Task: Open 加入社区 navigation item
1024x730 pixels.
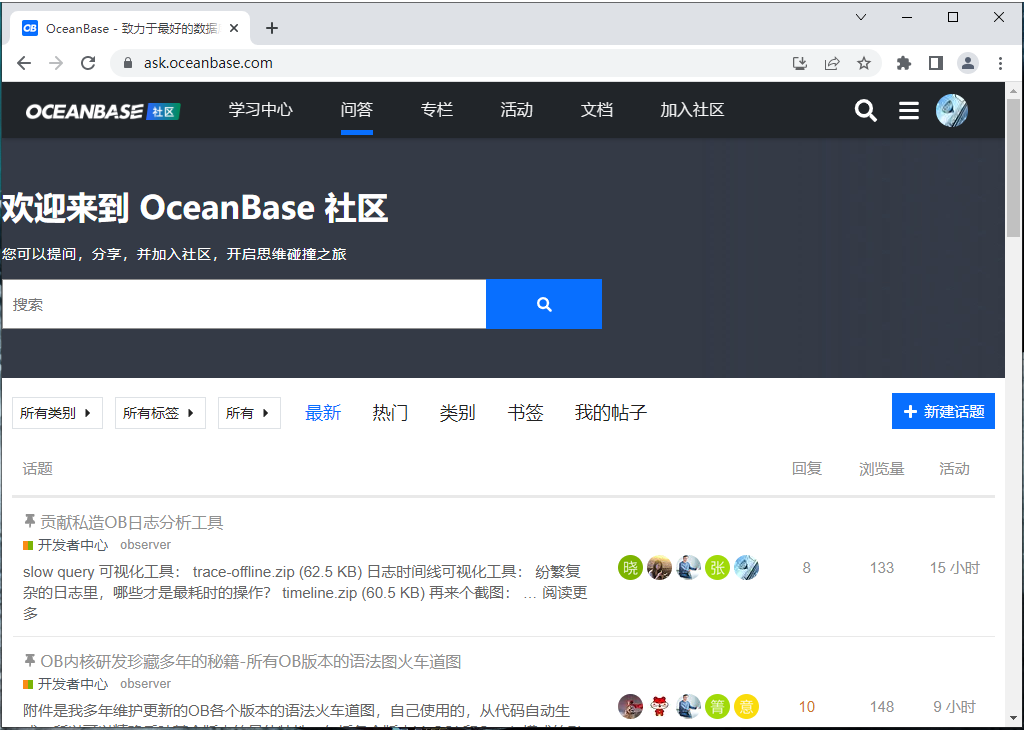Action: click(x=692, y=110)
